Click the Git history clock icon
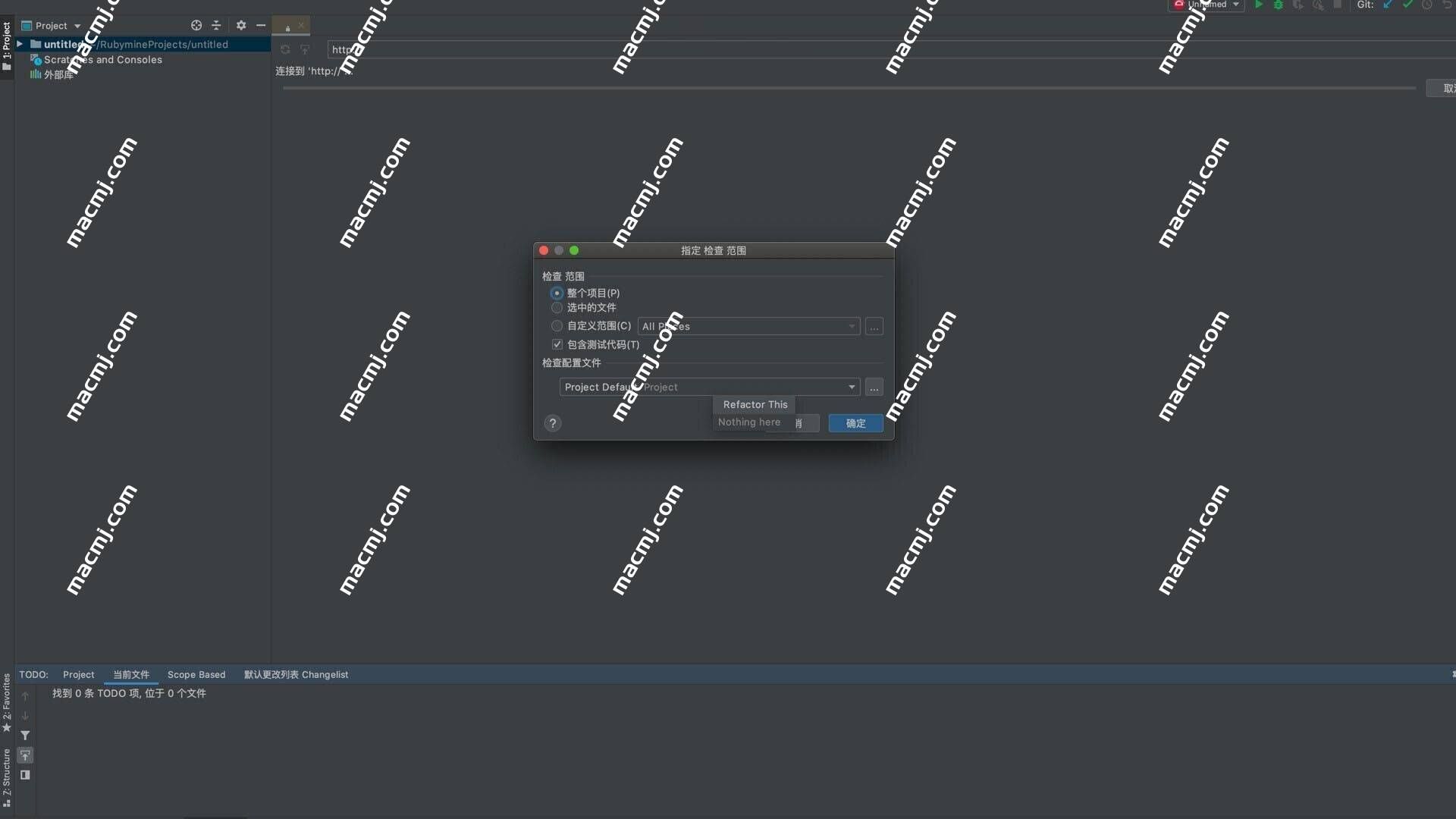The width and height of the screenshot is (1456, 819). coord(1427,5)
